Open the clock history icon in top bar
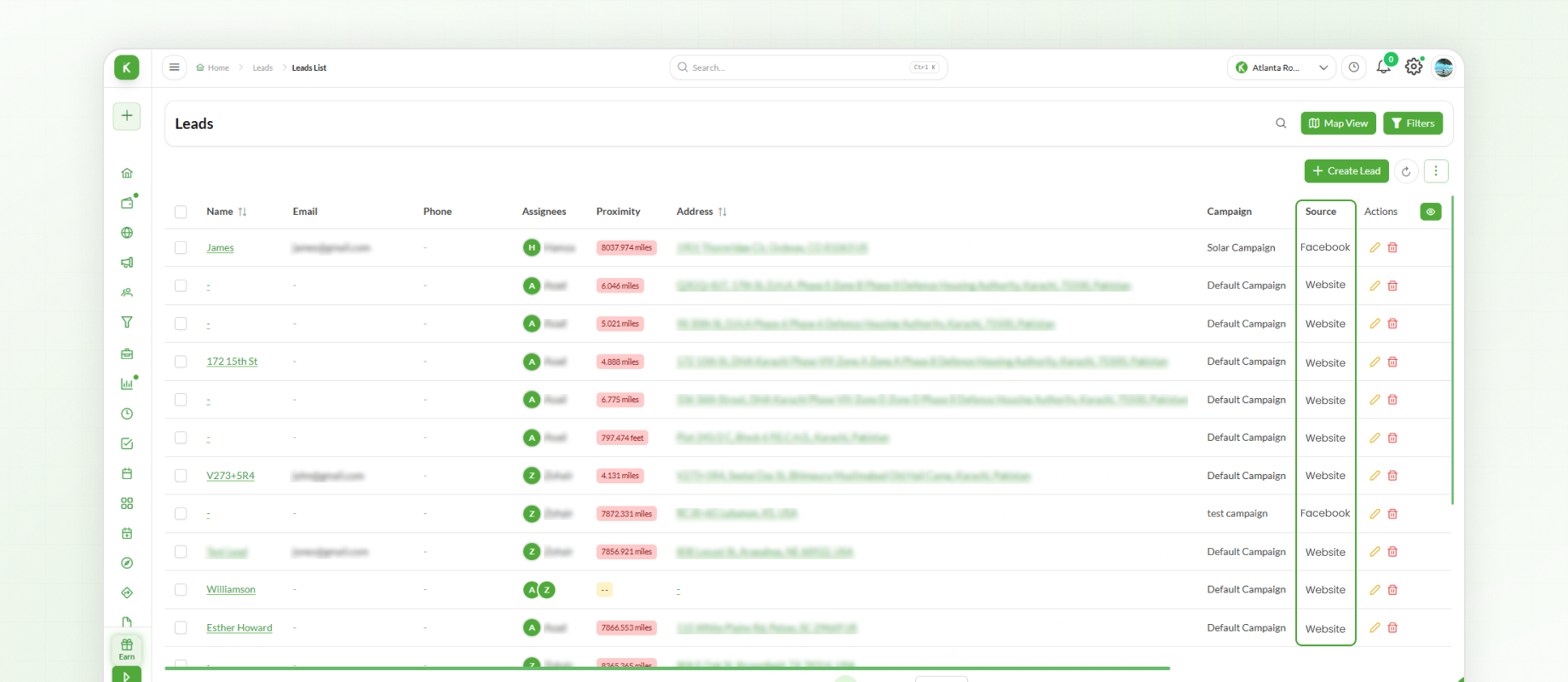1568x682 pixels. coord(1354,67)
